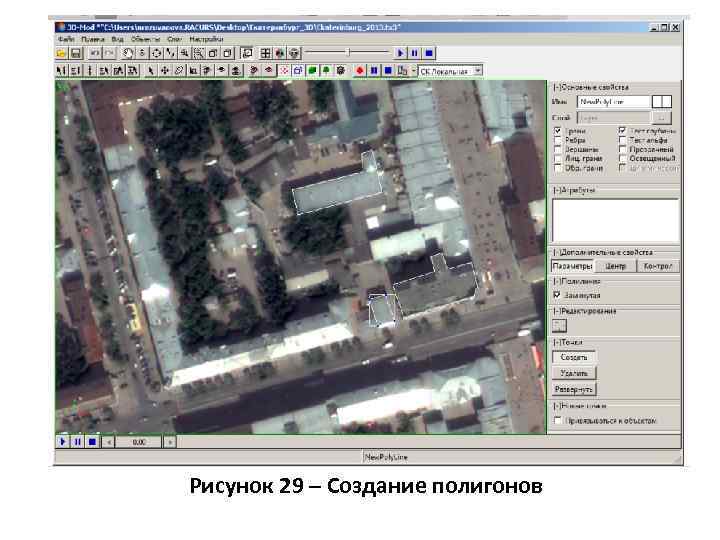Screen dimensions: 720x540
Task: Toggle the Тест глубины checkbox
Action: pos(622,131)
